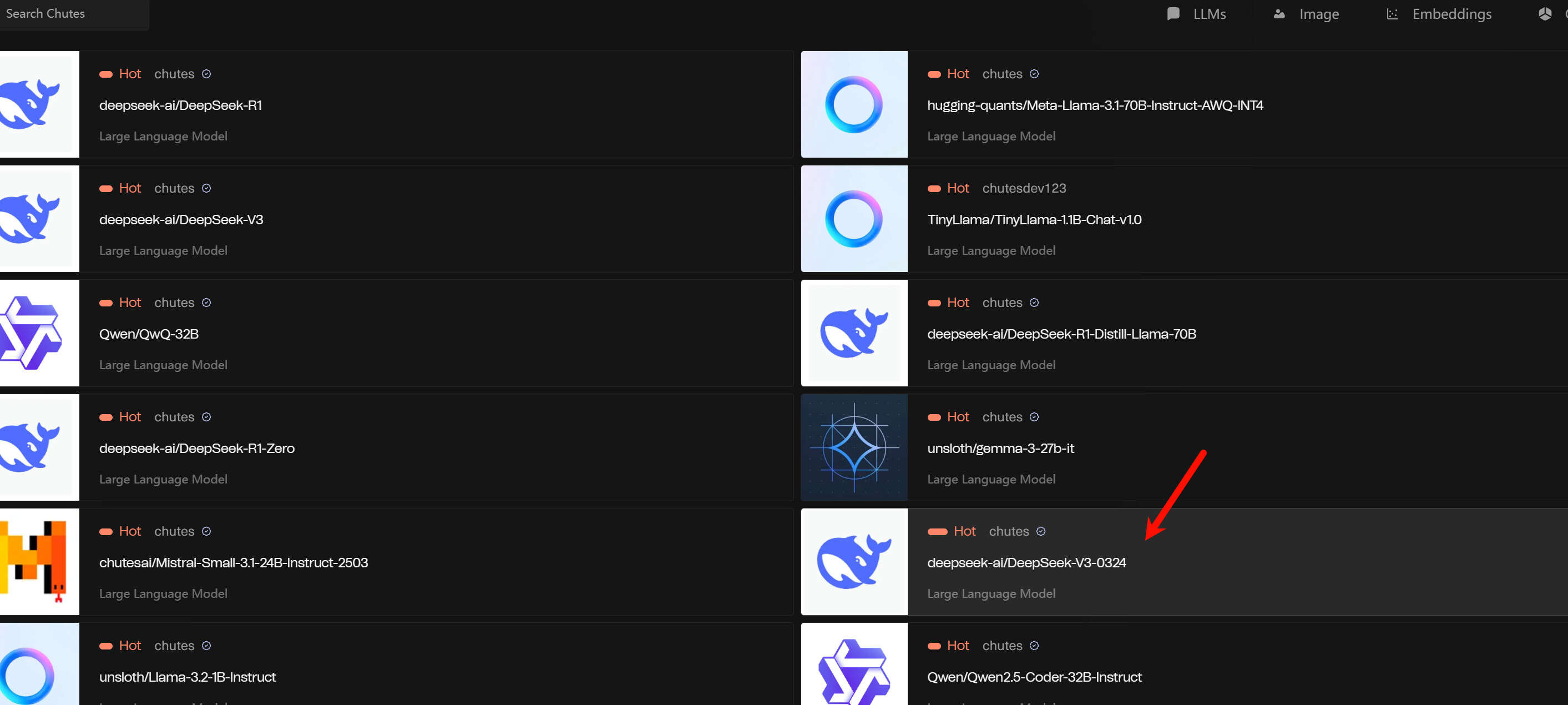1568x705 pixels.
Task: Click Large Language Model under Mistral-Small
Action: 163,594
